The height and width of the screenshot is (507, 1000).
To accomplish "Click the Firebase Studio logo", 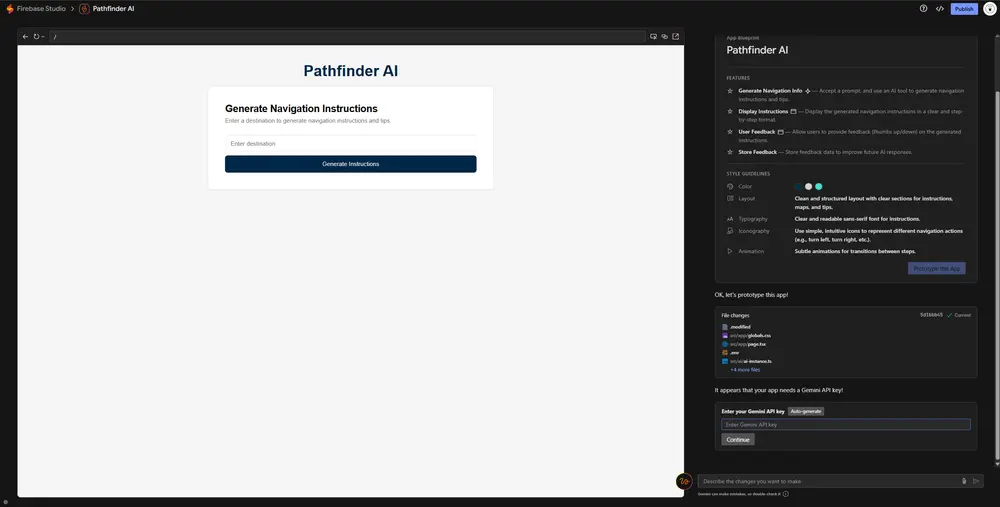I will click(x=9, y=9).
